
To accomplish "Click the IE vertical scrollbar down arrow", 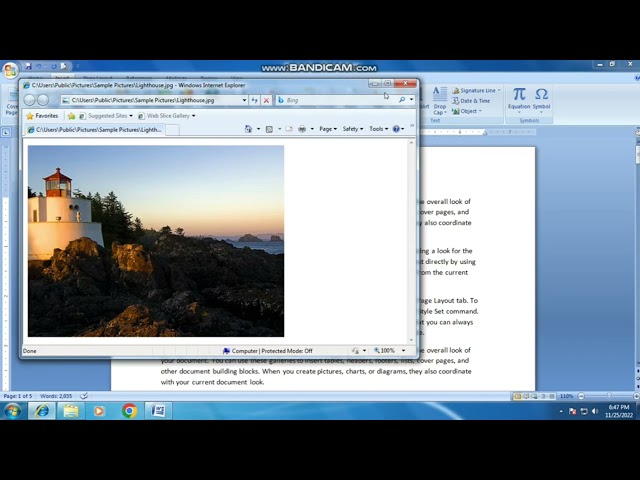I will [x=411, y=340].
